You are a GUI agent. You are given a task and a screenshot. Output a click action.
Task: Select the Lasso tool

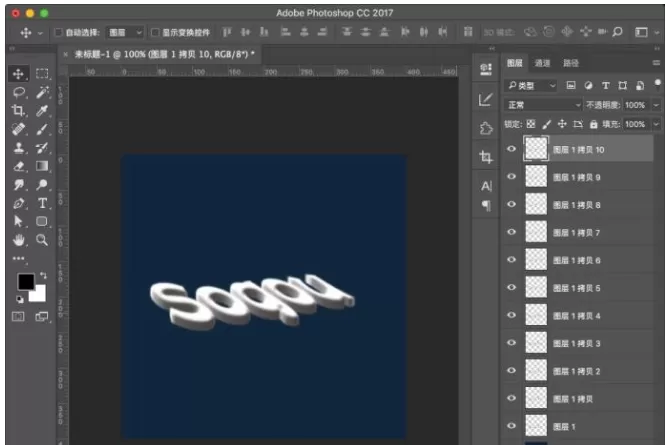point(18,92)
